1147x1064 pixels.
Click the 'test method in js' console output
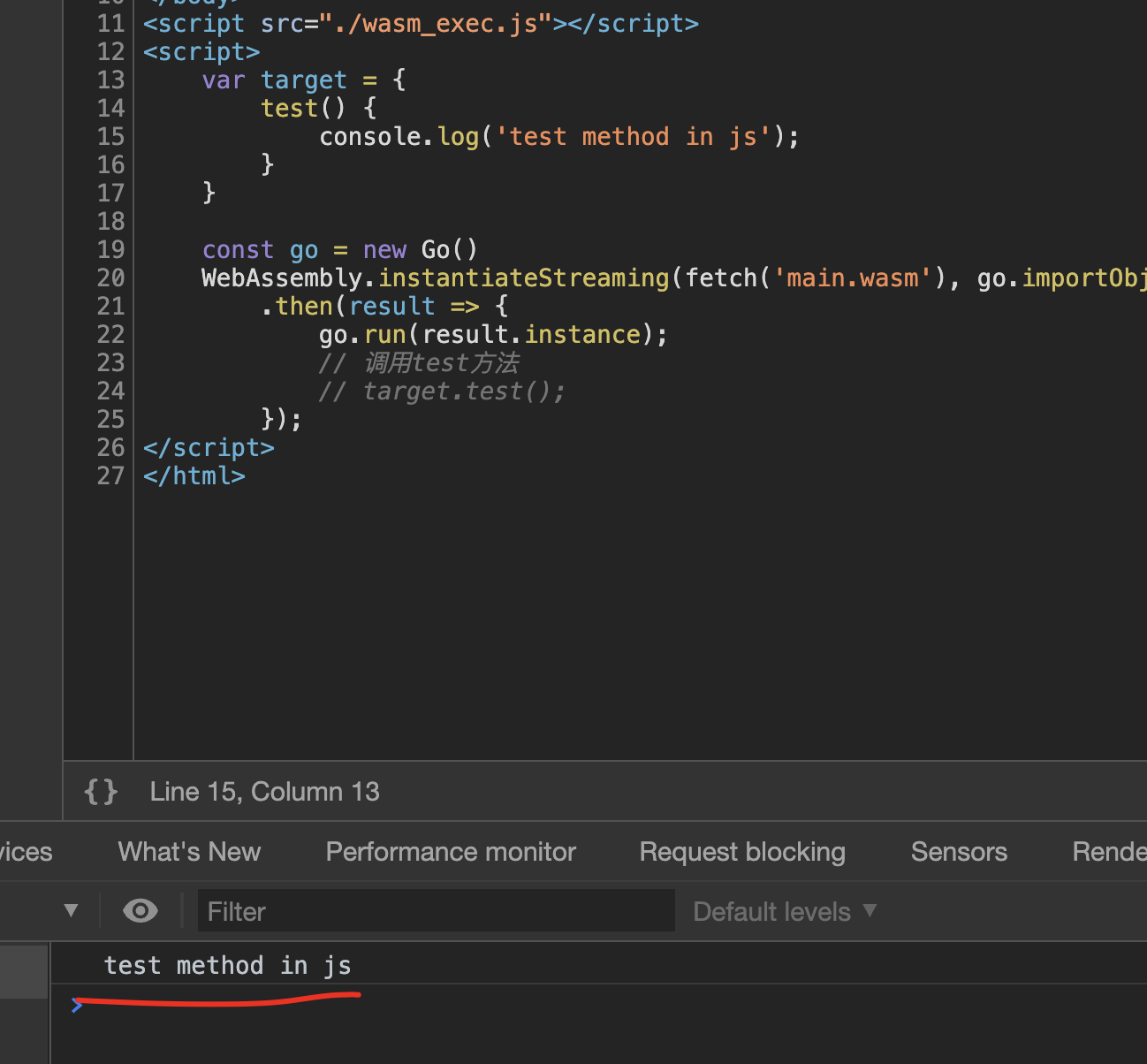point(227,965)
